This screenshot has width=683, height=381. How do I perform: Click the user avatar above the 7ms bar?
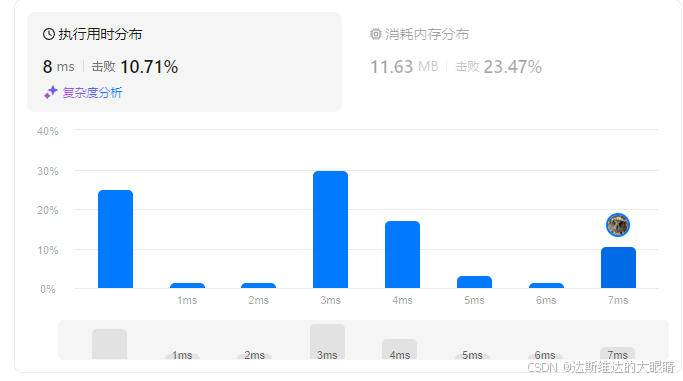[x=618, y=225]
